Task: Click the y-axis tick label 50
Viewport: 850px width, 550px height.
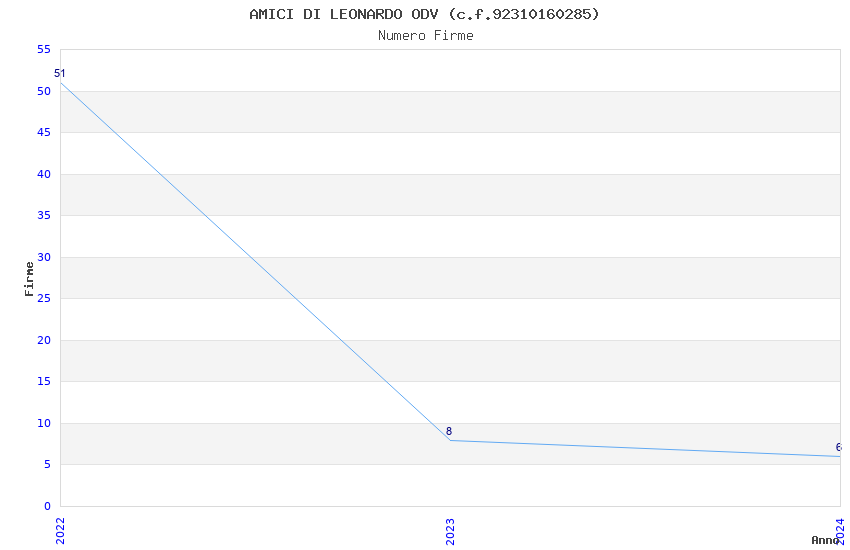Action: tap(44, 91)
